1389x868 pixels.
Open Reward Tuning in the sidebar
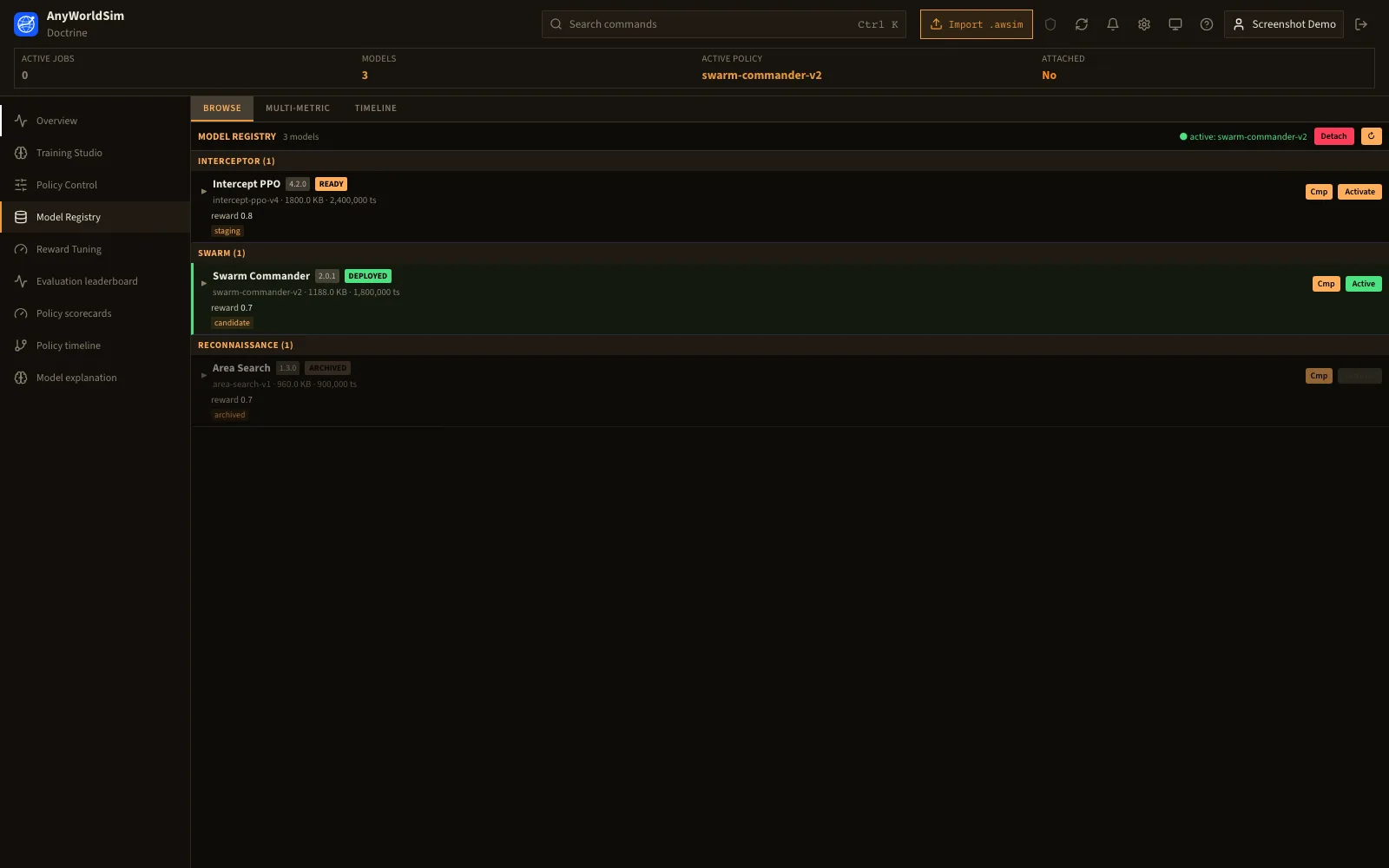(x=95, y=249)
